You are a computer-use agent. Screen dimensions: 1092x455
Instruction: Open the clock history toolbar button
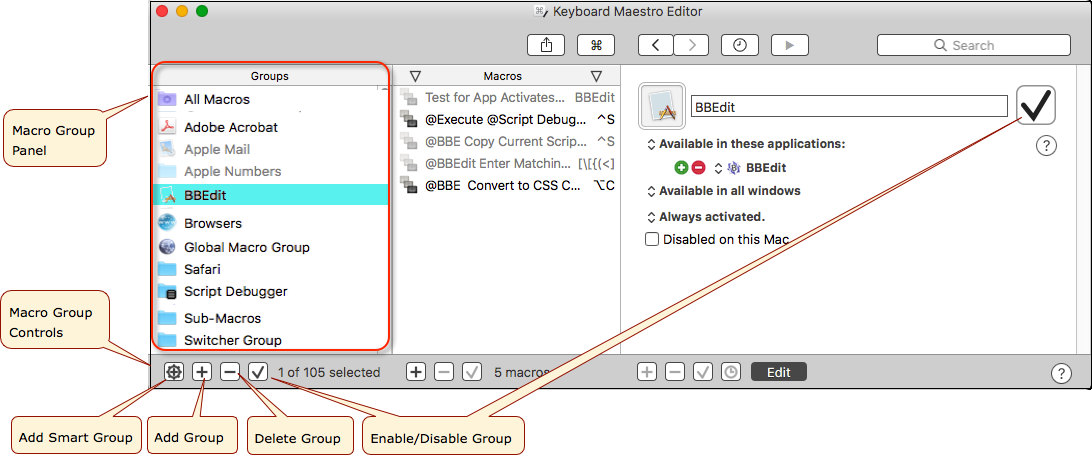[740, 45]
